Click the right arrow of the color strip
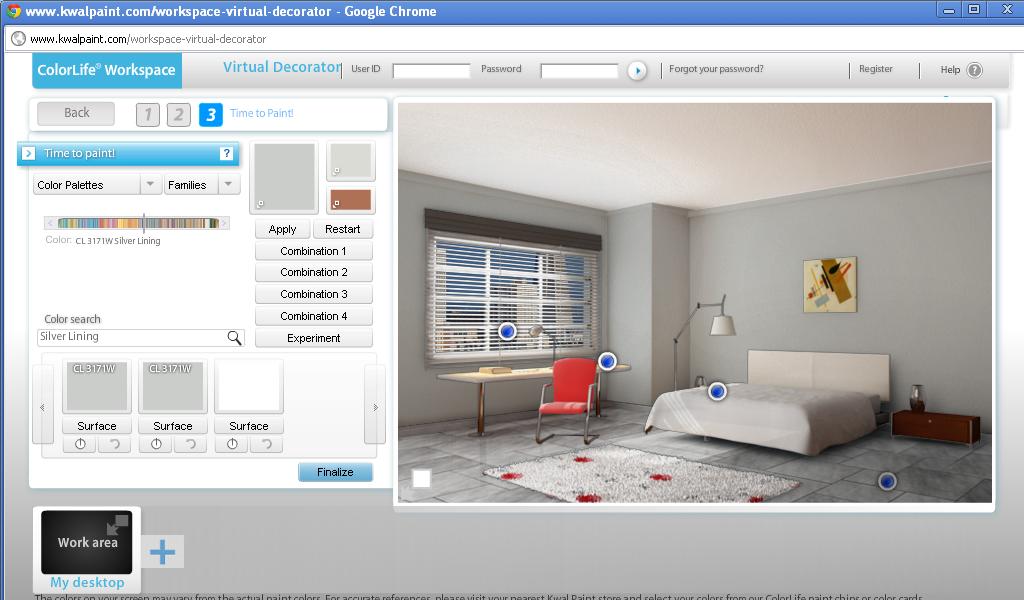 click(224, 223)
